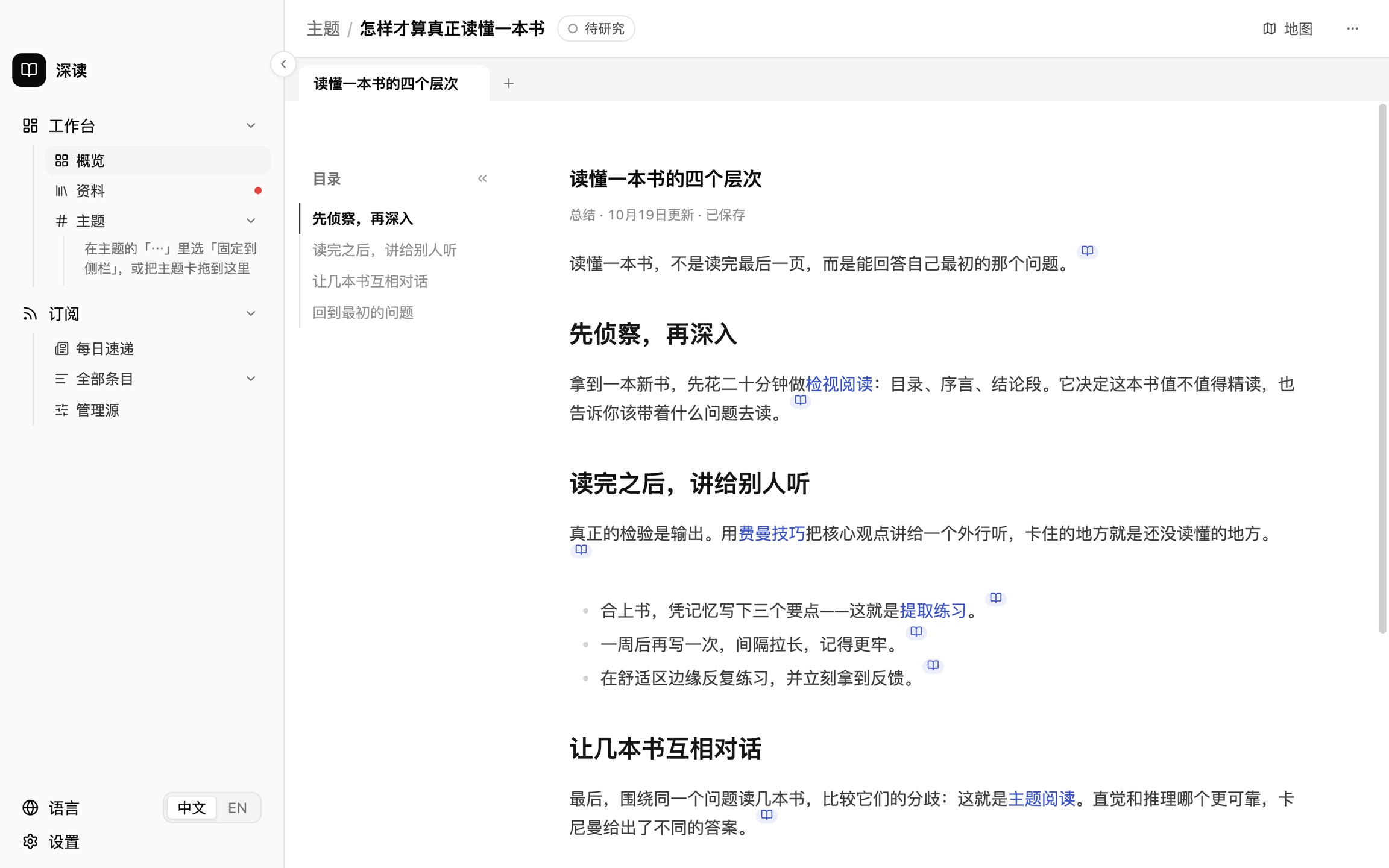The width and height of the screenshot is (1389, 868).
Task: Jump to 让几本书互相对话 in 目录
Action: point(370,281)
